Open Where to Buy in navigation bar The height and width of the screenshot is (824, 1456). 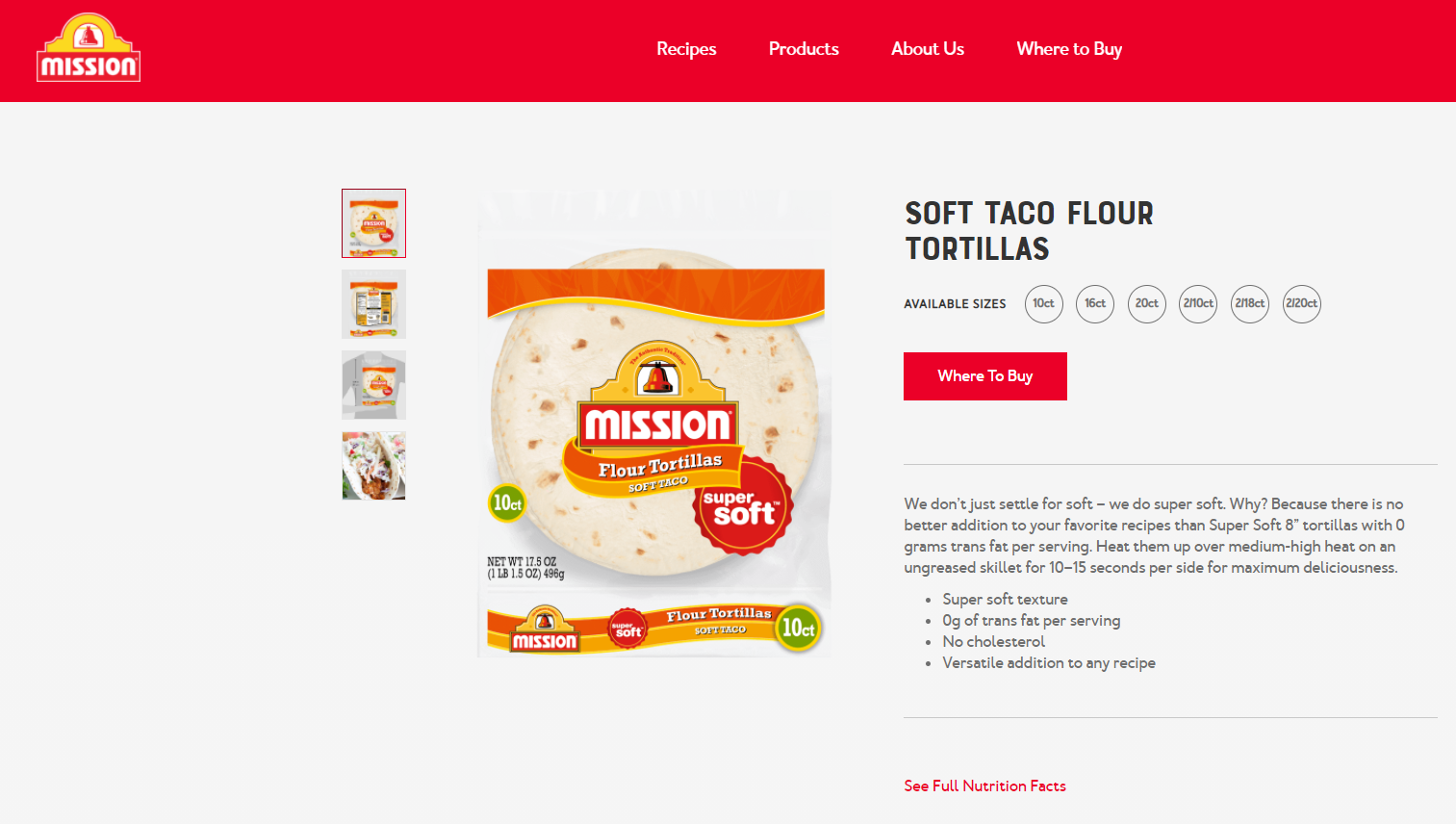click(1069, 49)
